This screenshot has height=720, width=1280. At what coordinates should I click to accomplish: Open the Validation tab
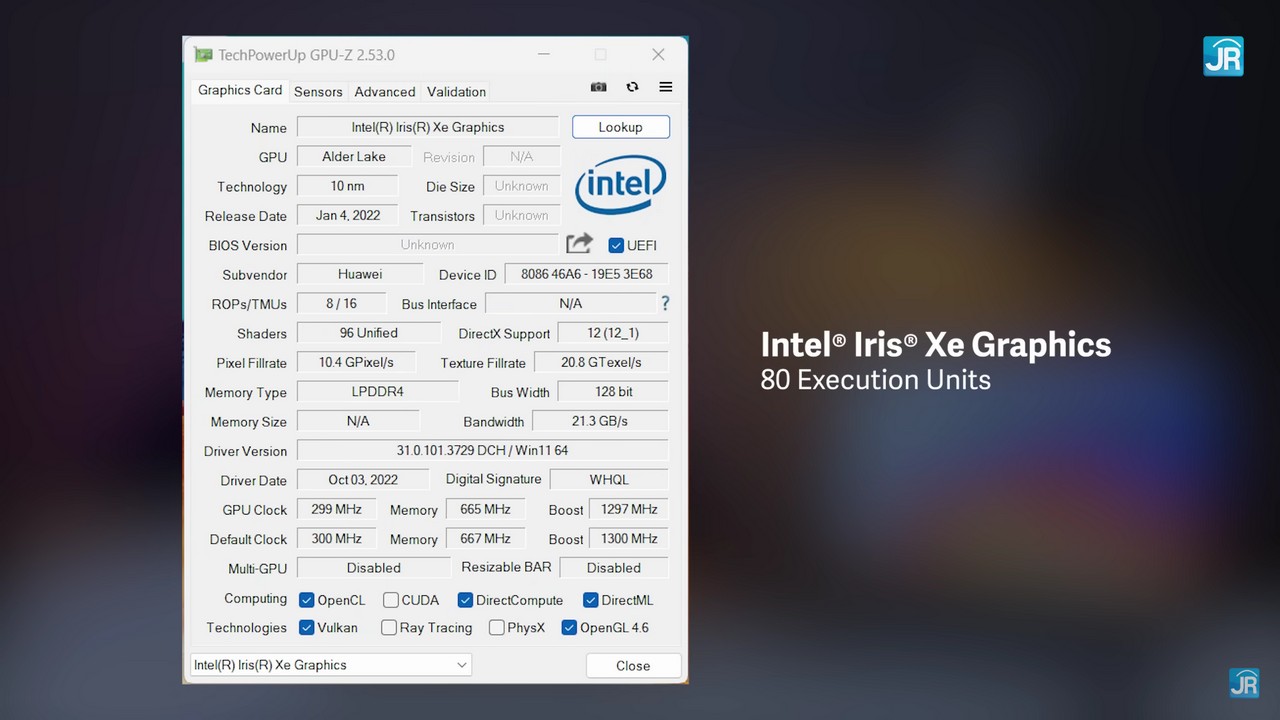point(456,91)
